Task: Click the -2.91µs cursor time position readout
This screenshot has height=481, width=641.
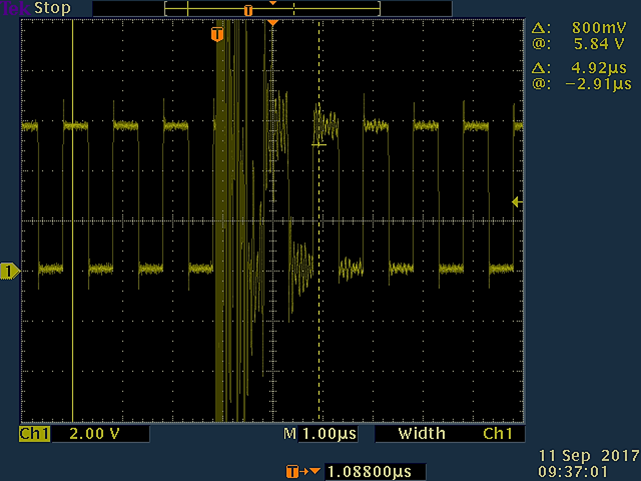Action: (x=599, y=84)
